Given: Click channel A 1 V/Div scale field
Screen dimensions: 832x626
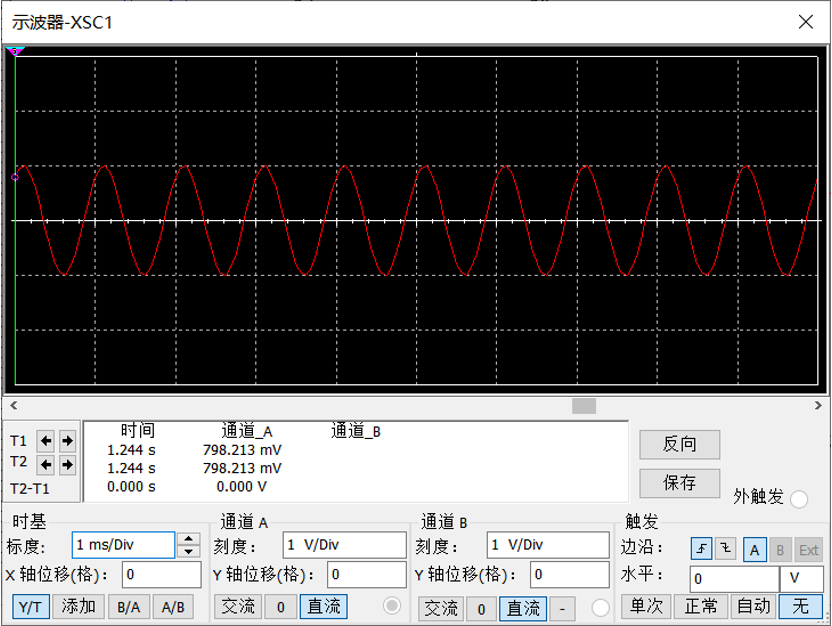Looking at the screenshot, I should (344, 545).
